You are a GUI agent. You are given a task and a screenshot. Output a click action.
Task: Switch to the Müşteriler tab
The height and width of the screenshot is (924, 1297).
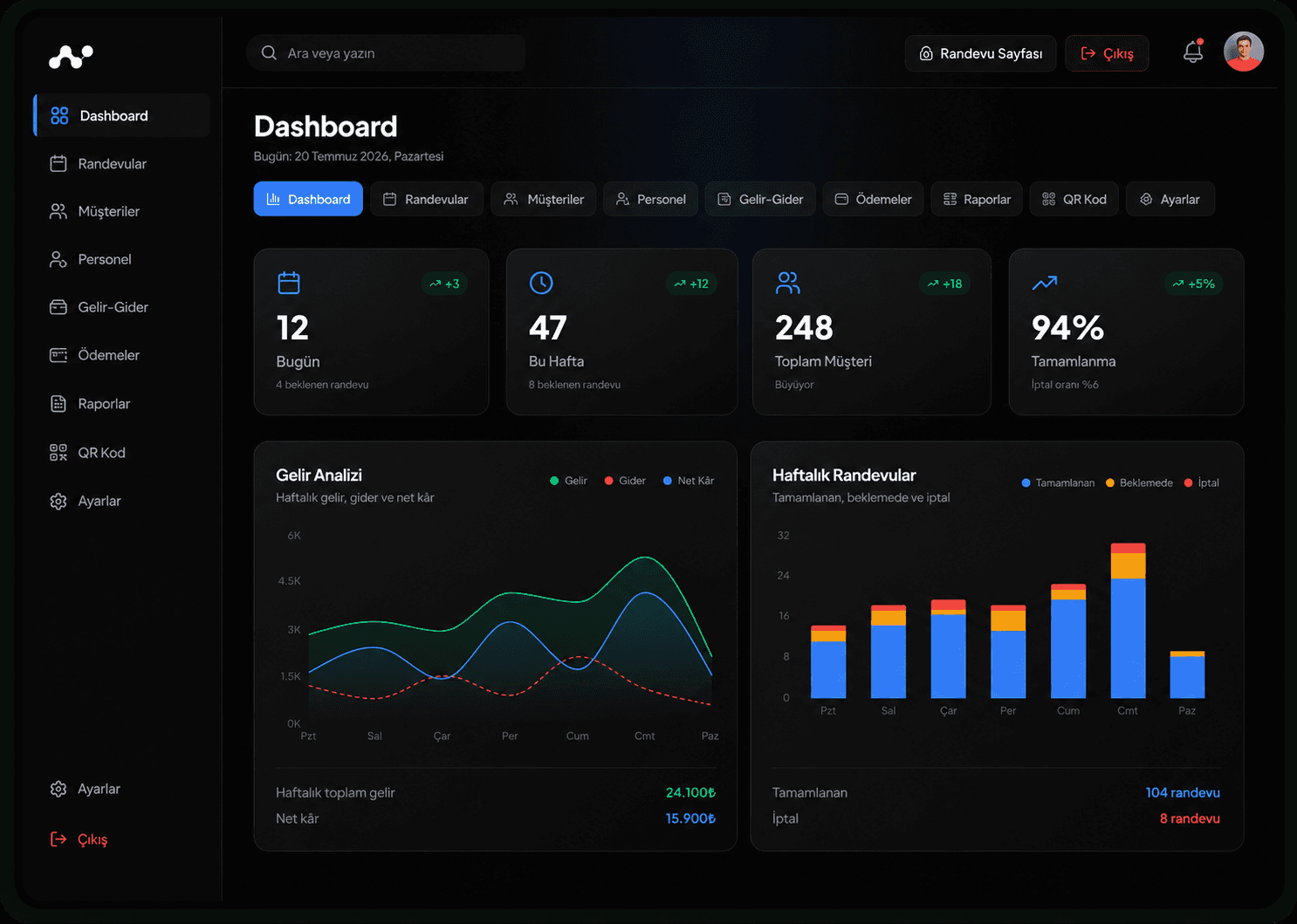(x=544, y=199)
